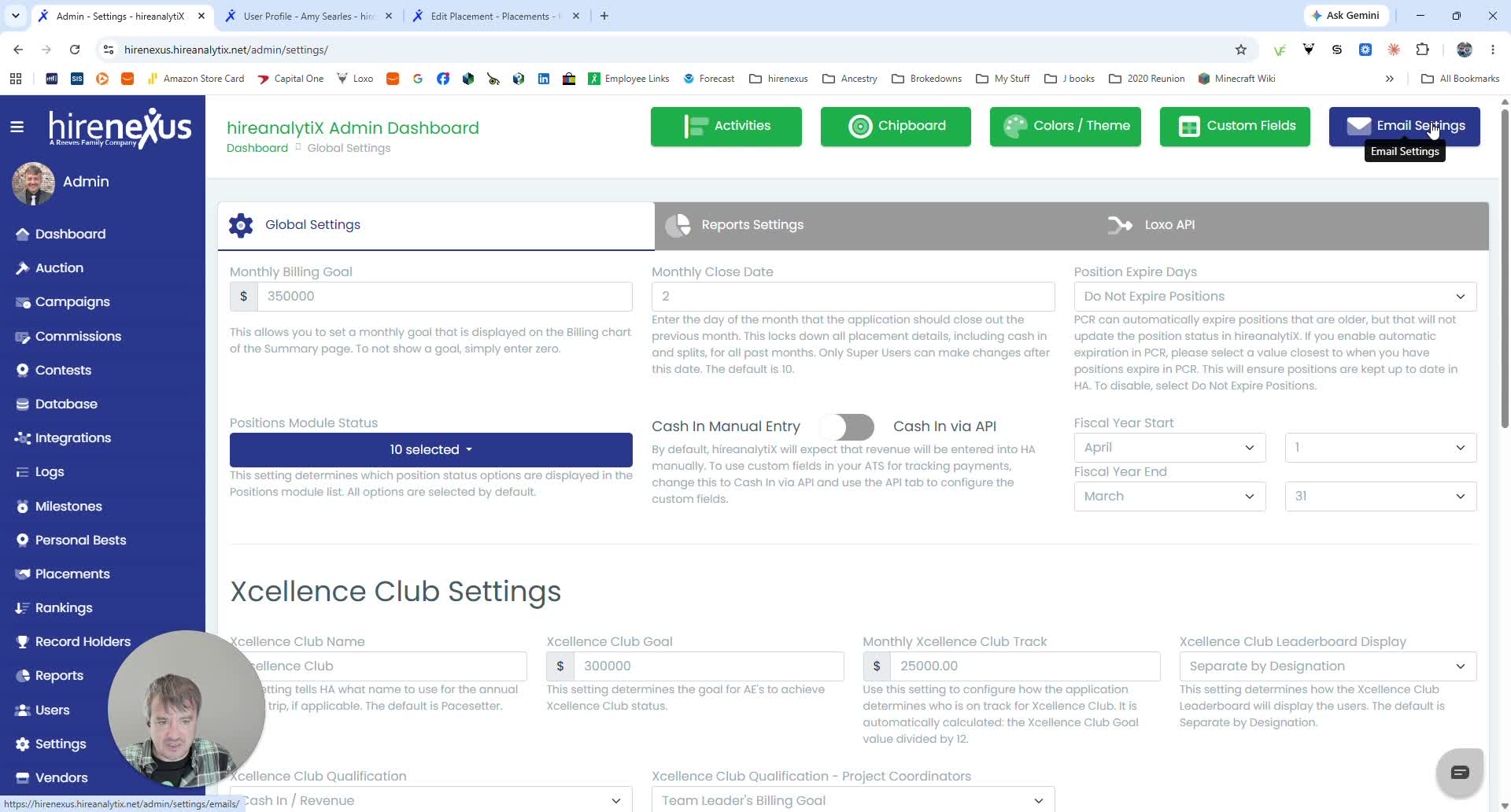Switch to User Profile - Amy Searles browser tab
The height and width of the screenshot is (812, 1511).
click(x=309, y=16)
